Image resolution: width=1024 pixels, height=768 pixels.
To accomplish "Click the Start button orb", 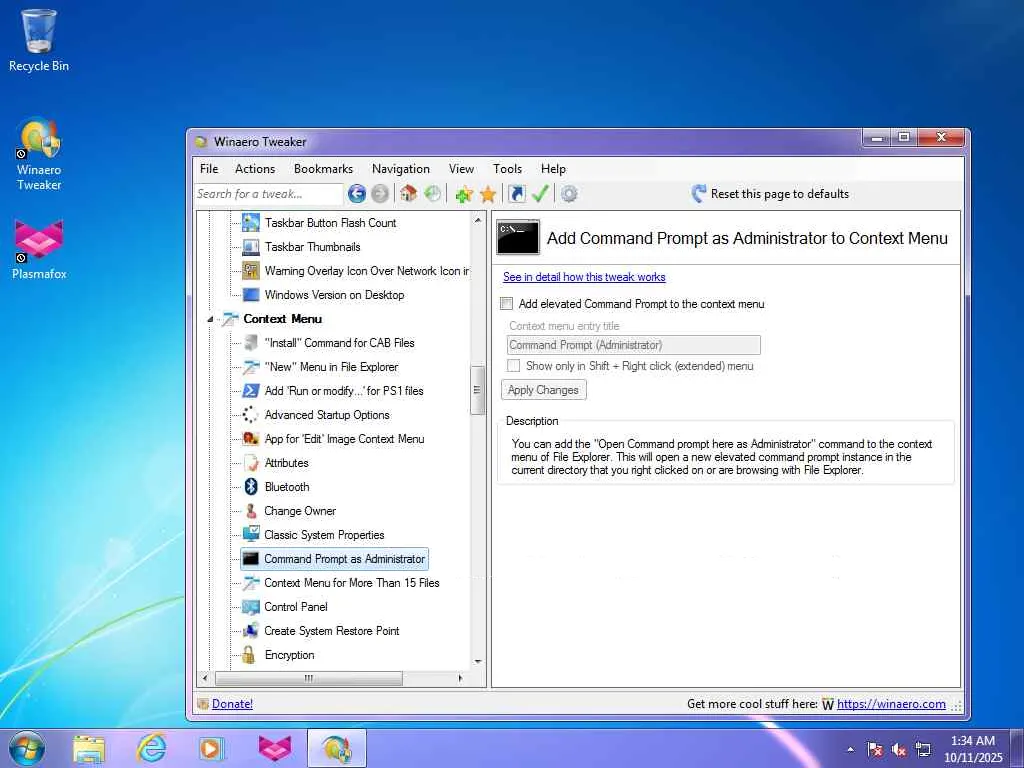I will click(x=27, y=748).
